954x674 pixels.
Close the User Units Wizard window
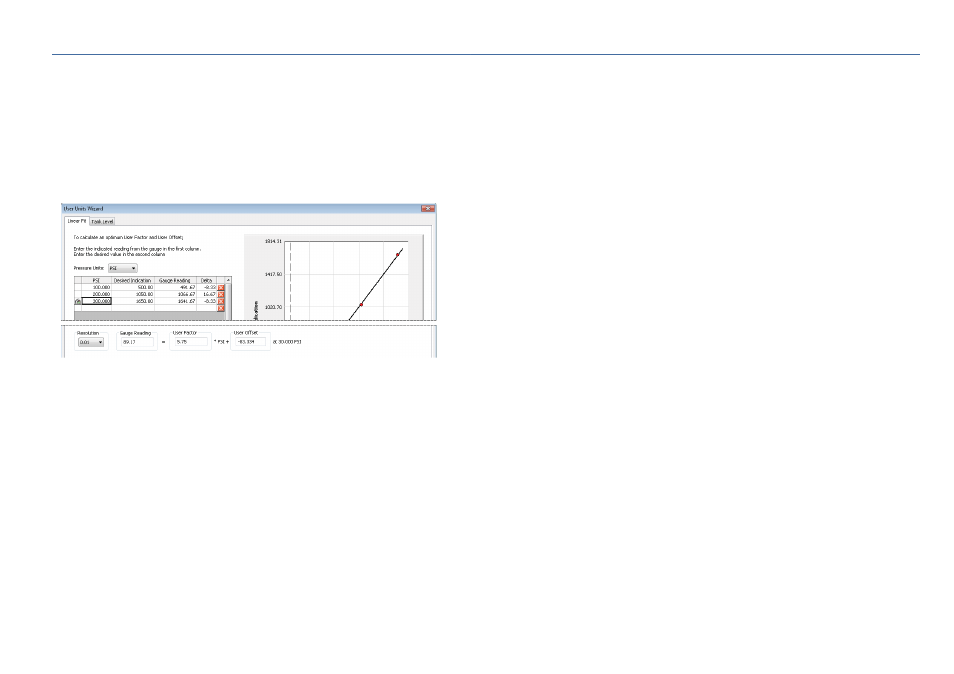click(x=428, y=209)
